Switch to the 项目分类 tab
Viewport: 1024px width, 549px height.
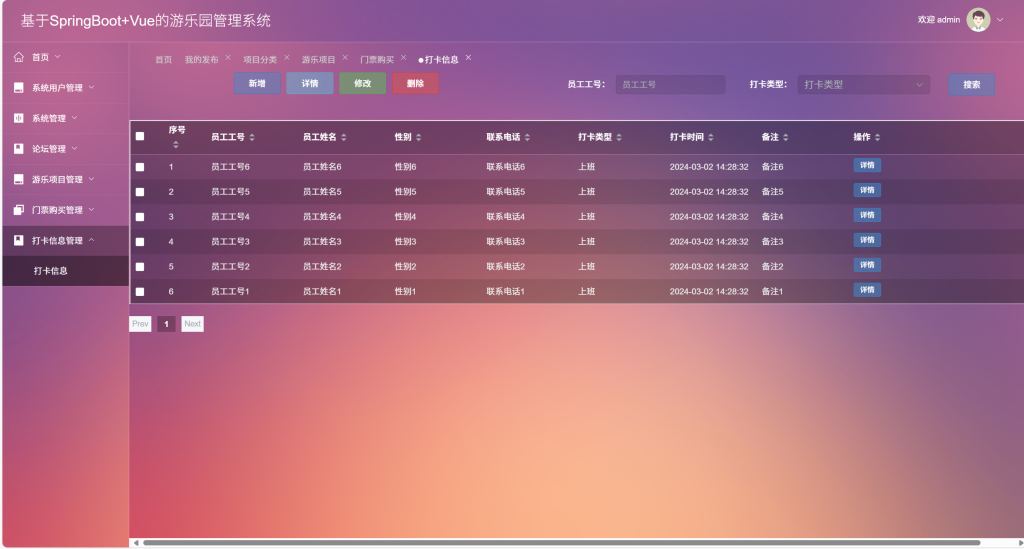[x=260, y=59]
